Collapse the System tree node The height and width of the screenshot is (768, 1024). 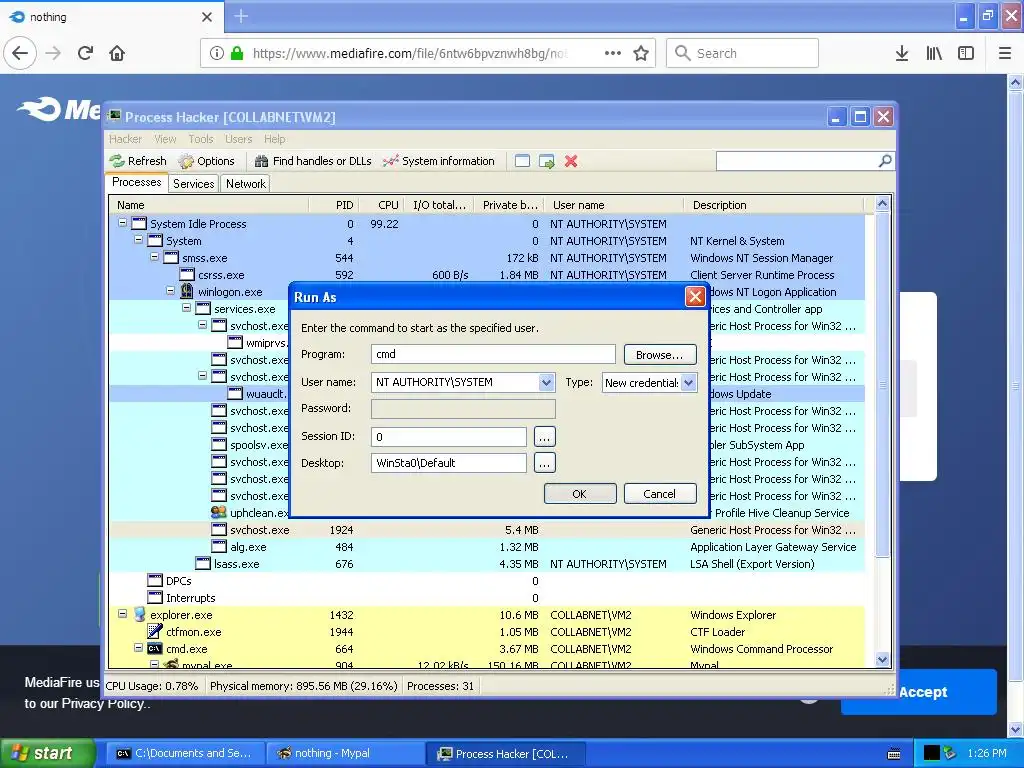coord(138,240)
